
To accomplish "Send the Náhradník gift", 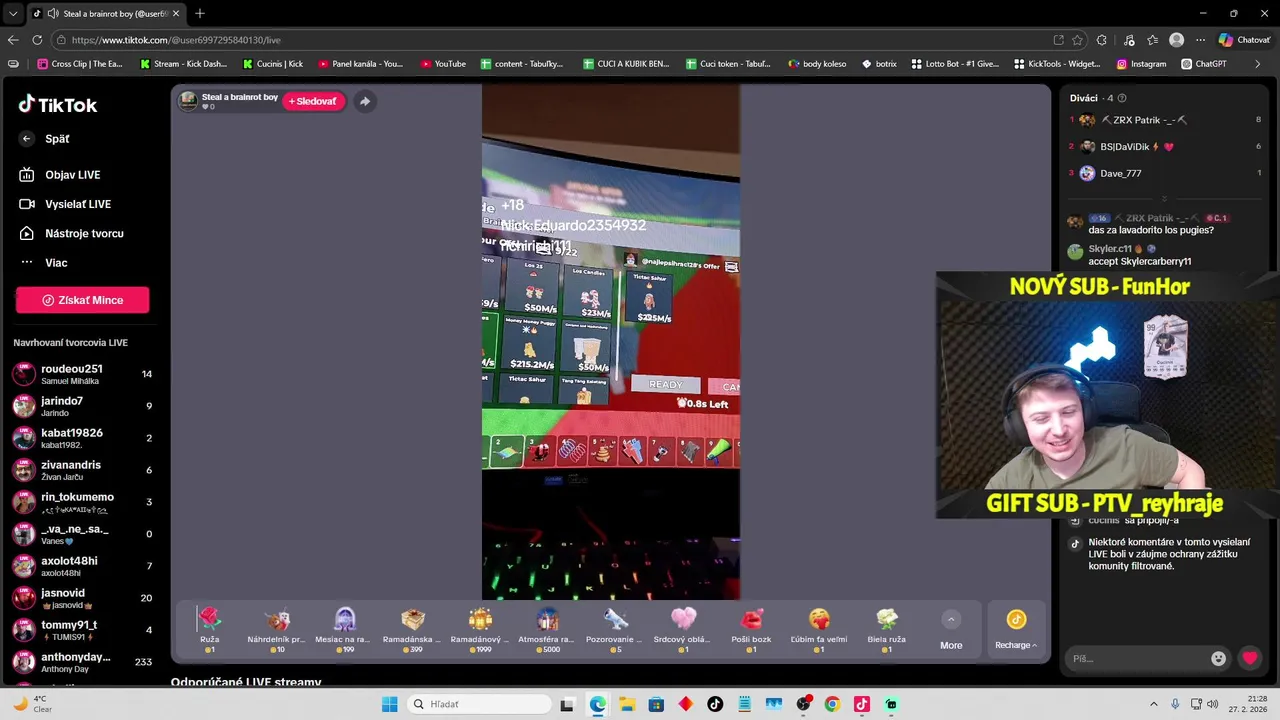I will click(x=277, y=630).
